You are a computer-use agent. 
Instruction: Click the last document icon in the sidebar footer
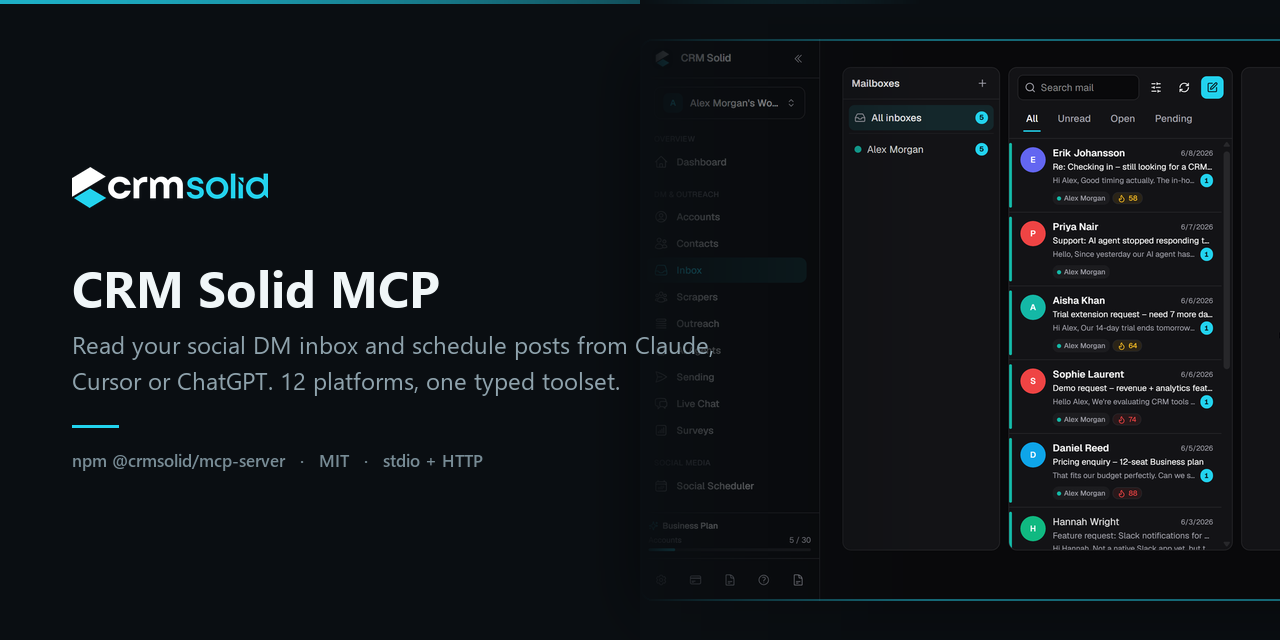[798, 580]
